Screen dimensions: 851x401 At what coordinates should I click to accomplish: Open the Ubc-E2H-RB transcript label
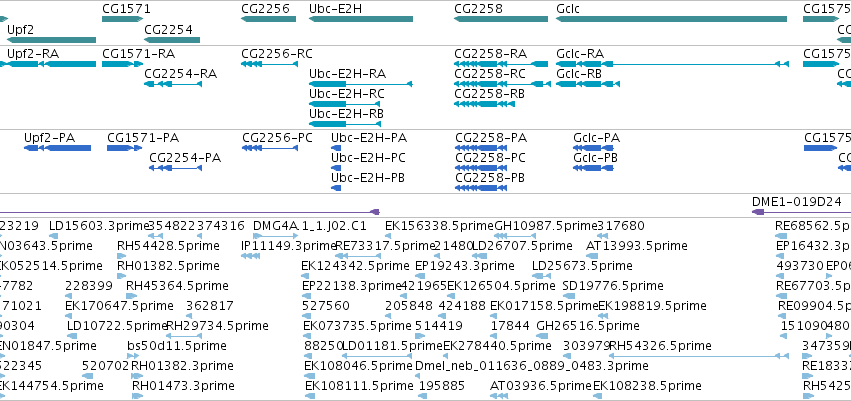pos(346,114)
